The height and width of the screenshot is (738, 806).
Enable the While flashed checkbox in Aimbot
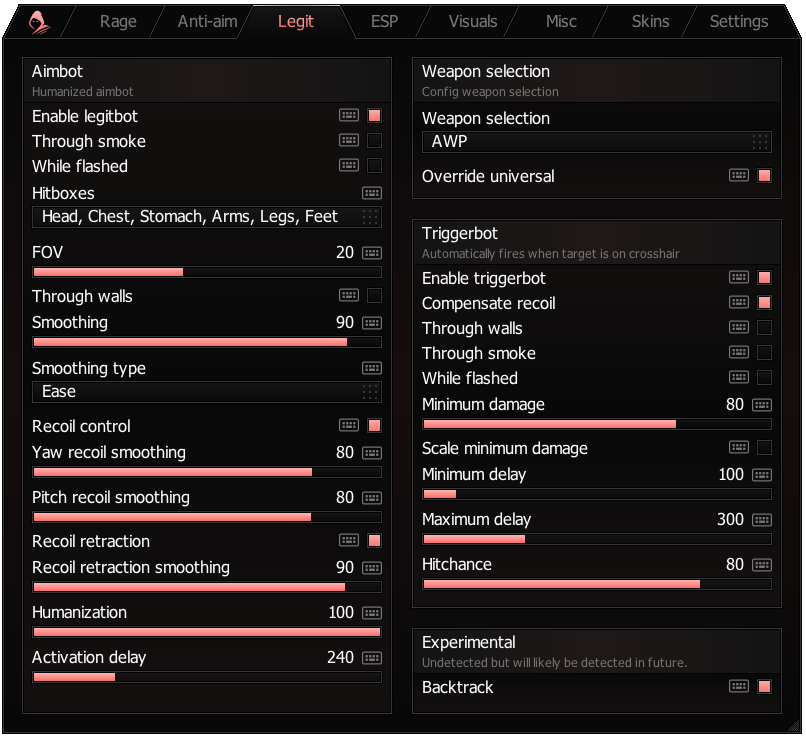374,167
